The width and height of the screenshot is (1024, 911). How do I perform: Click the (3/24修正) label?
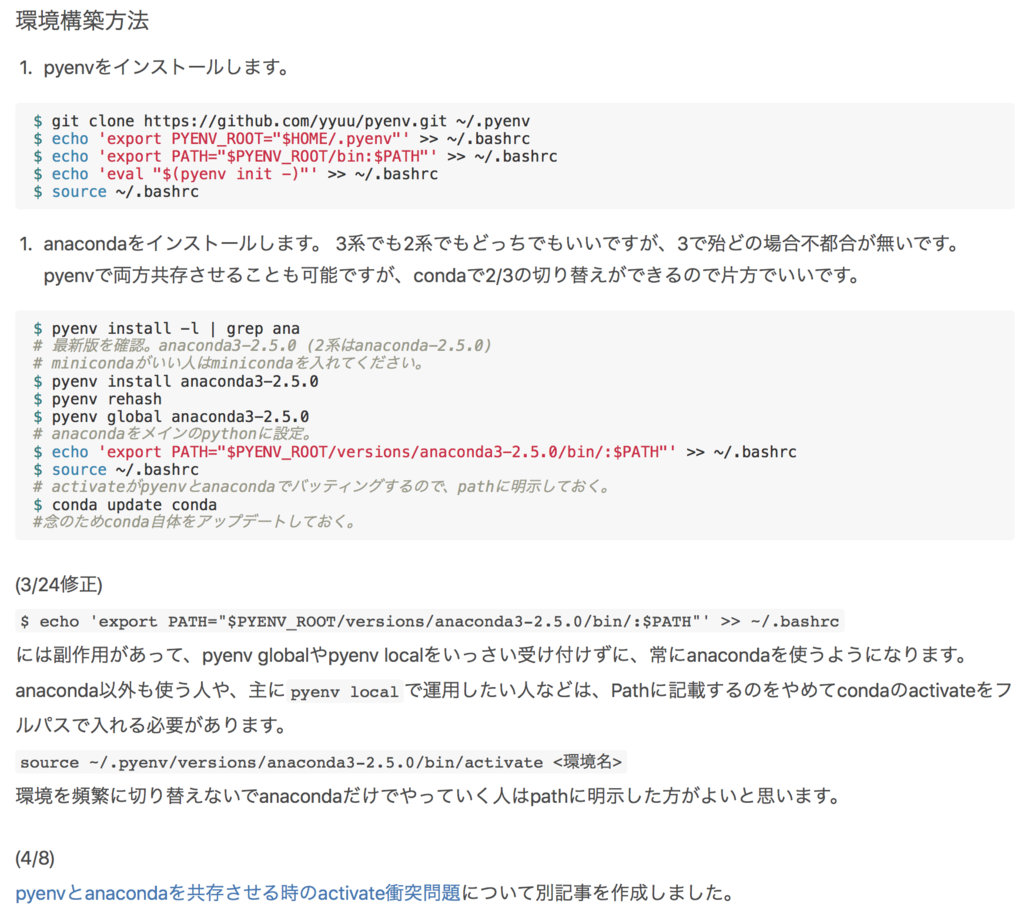tap(59, 584)
